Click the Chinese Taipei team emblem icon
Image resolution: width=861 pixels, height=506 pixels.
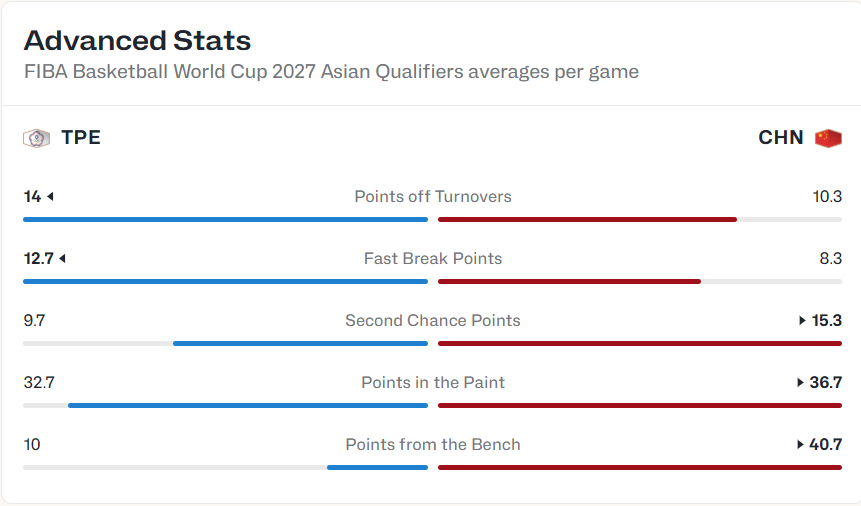(x=36, y=138)
